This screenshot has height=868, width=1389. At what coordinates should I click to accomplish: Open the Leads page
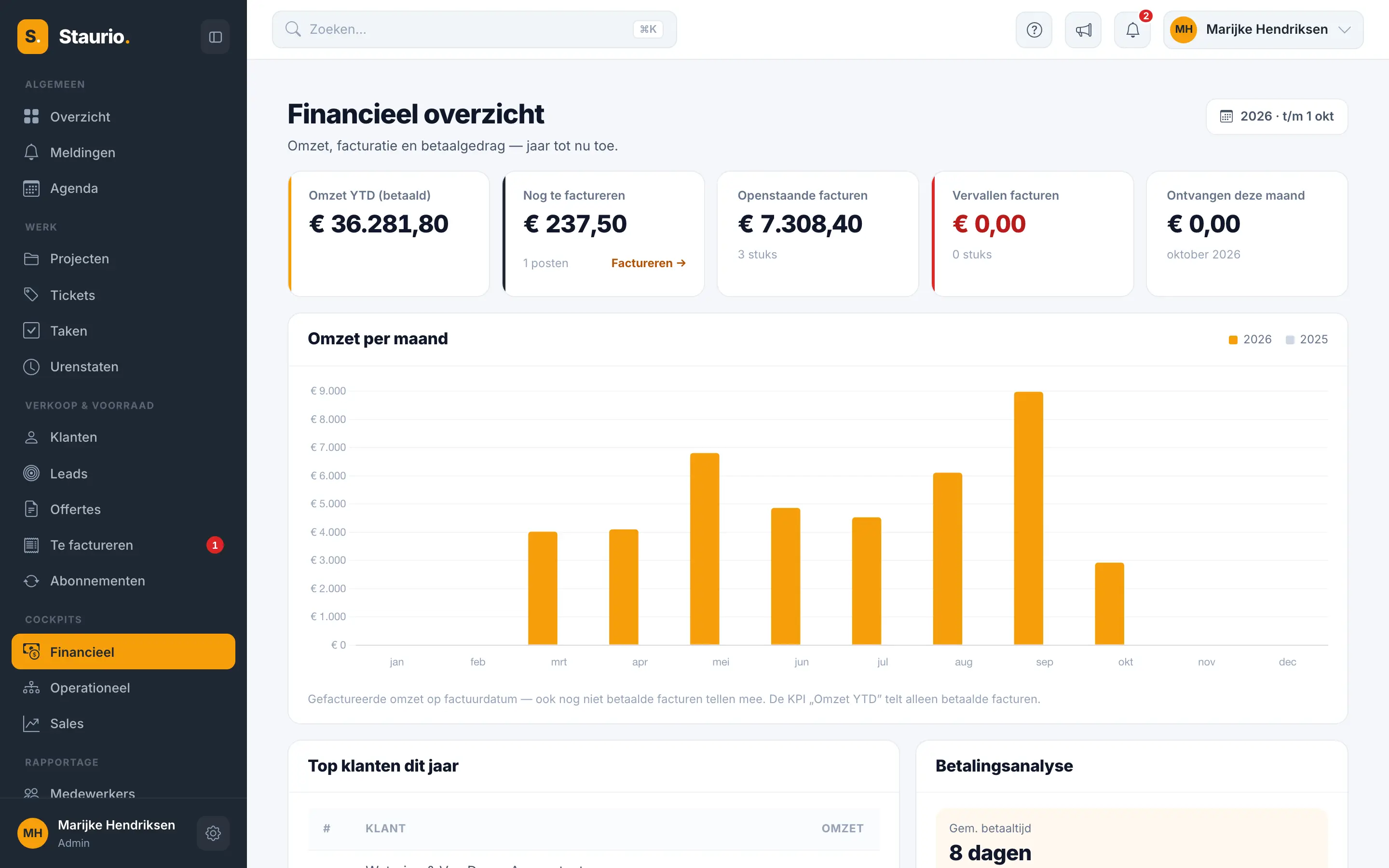pyautogui.click(x=123, y=474)
